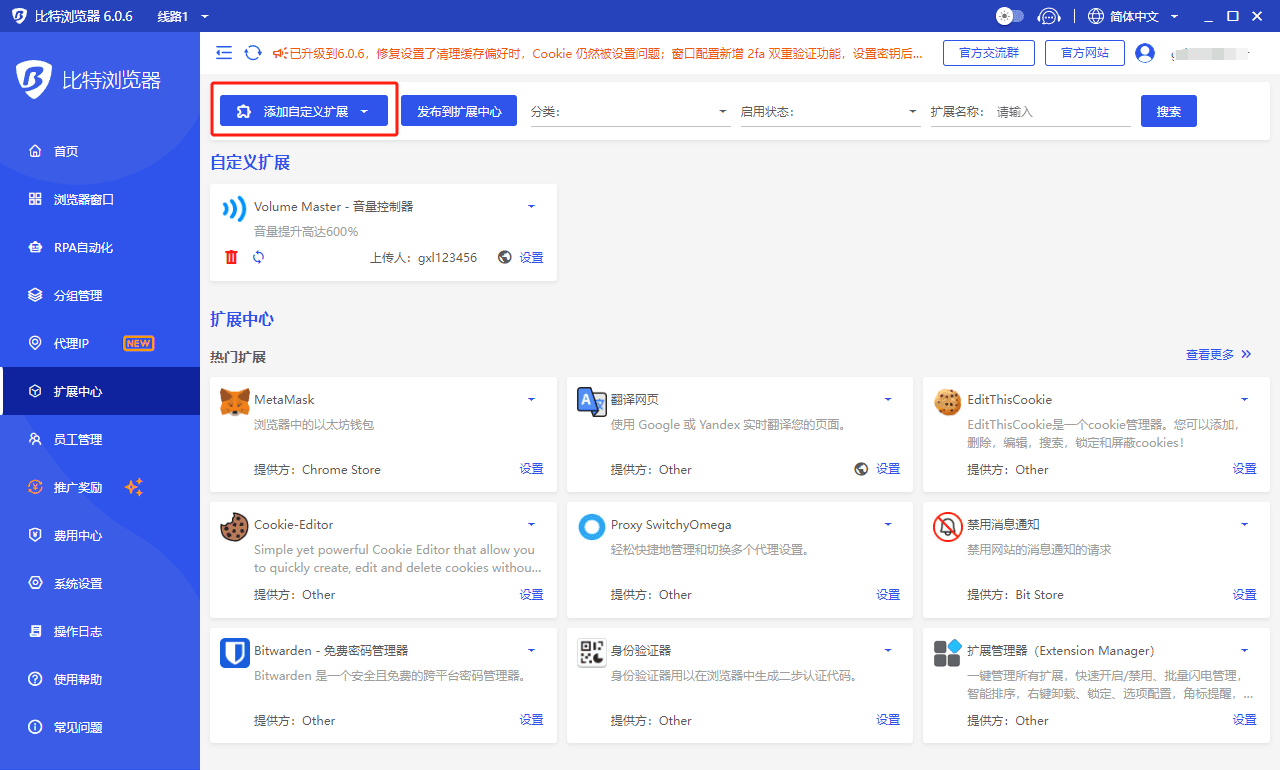Click the 搜索 button

coord(1169,111)
